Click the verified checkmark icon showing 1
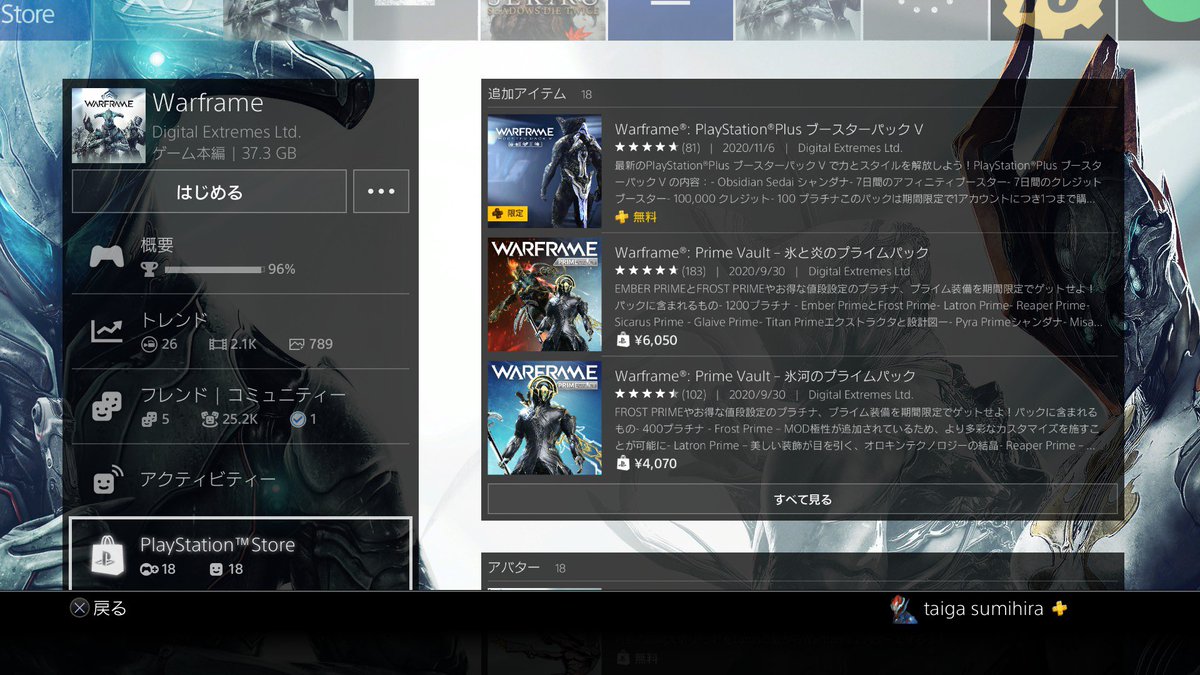 [297, 419]
